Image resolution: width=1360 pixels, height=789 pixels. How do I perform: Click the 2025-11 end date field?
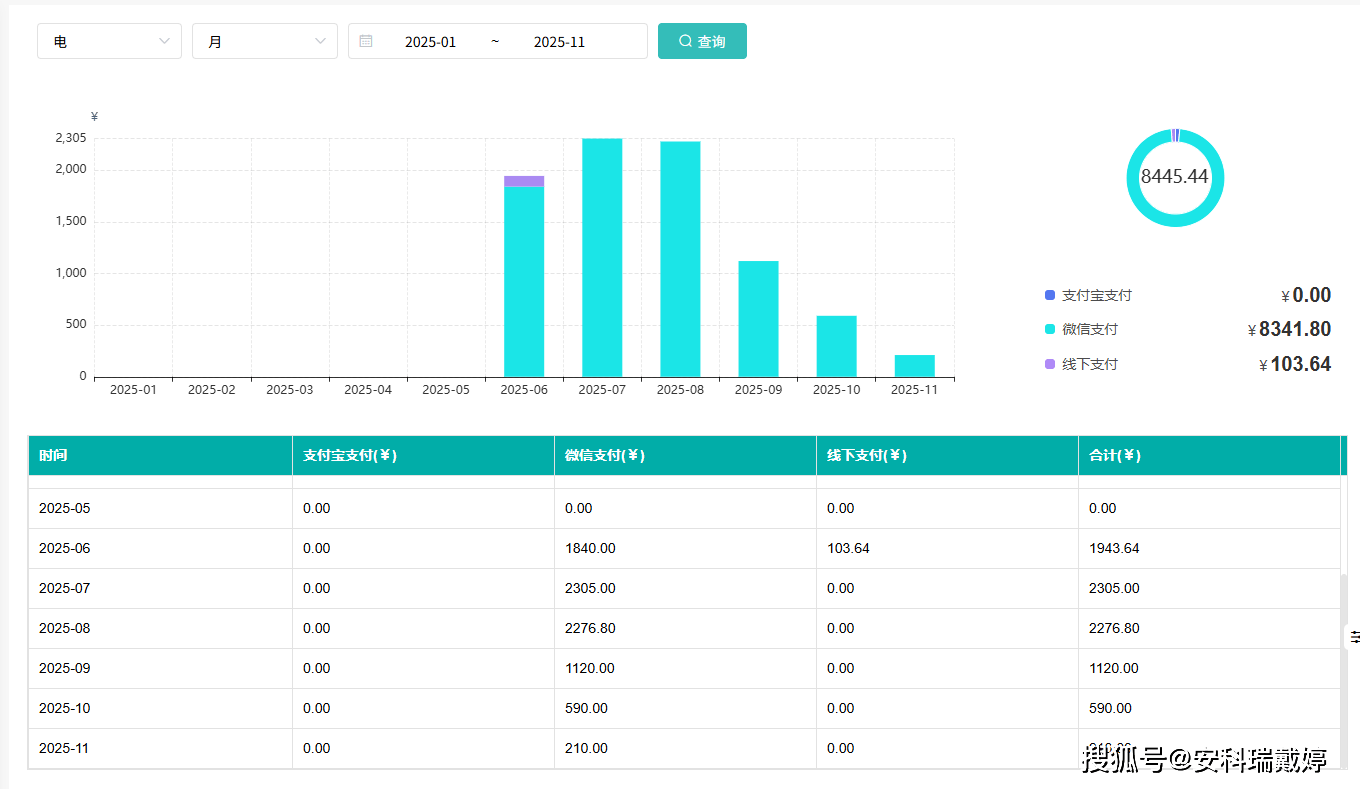point(559,42)
